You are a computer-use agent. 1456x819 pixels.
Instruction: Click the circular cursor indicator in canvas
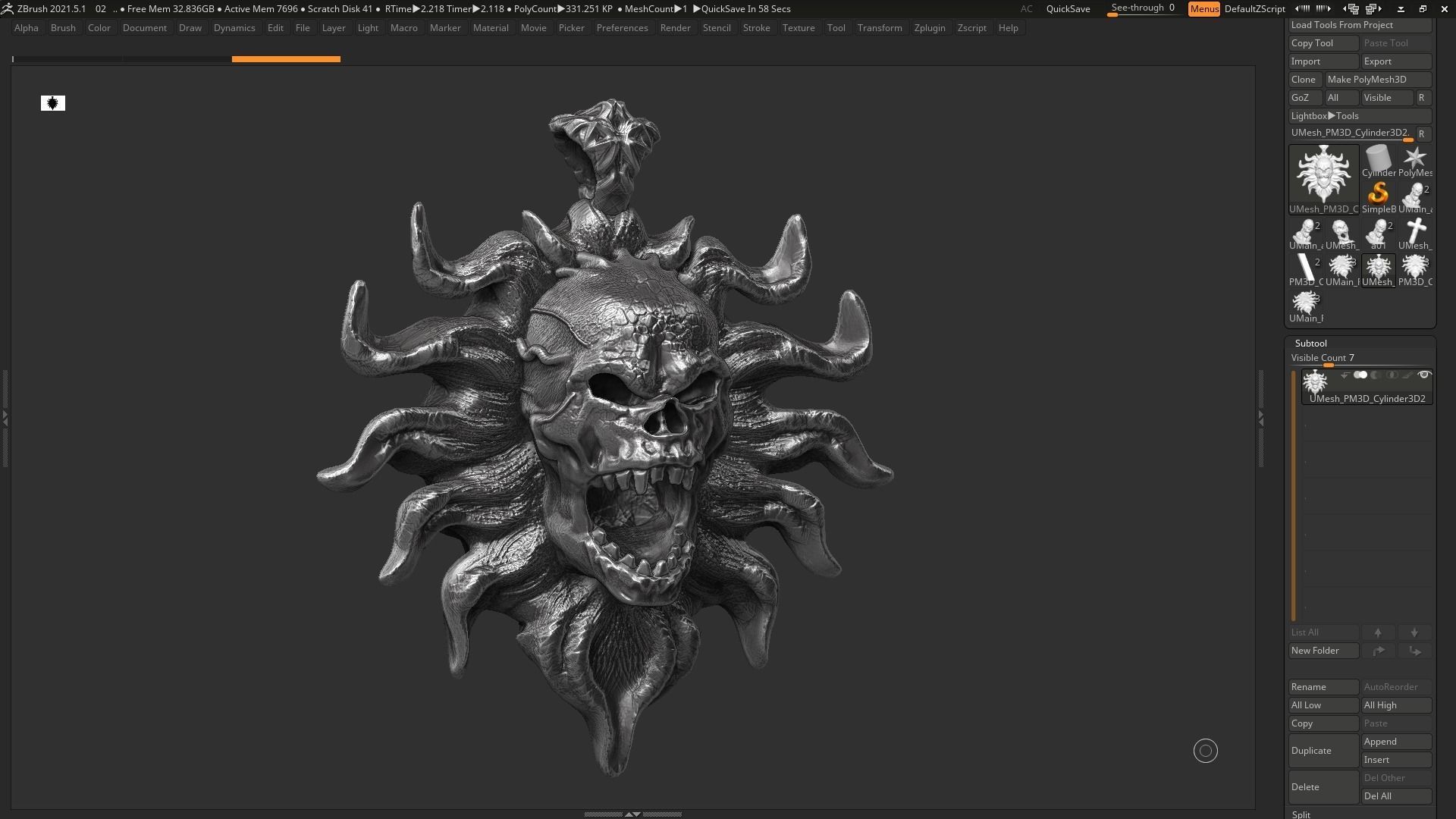point(1205,751)
